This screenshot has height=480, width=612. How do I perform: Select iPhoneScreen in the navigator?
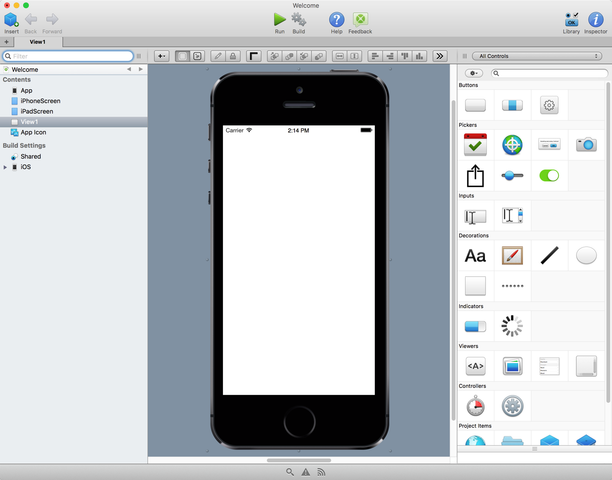coord(40,101)
